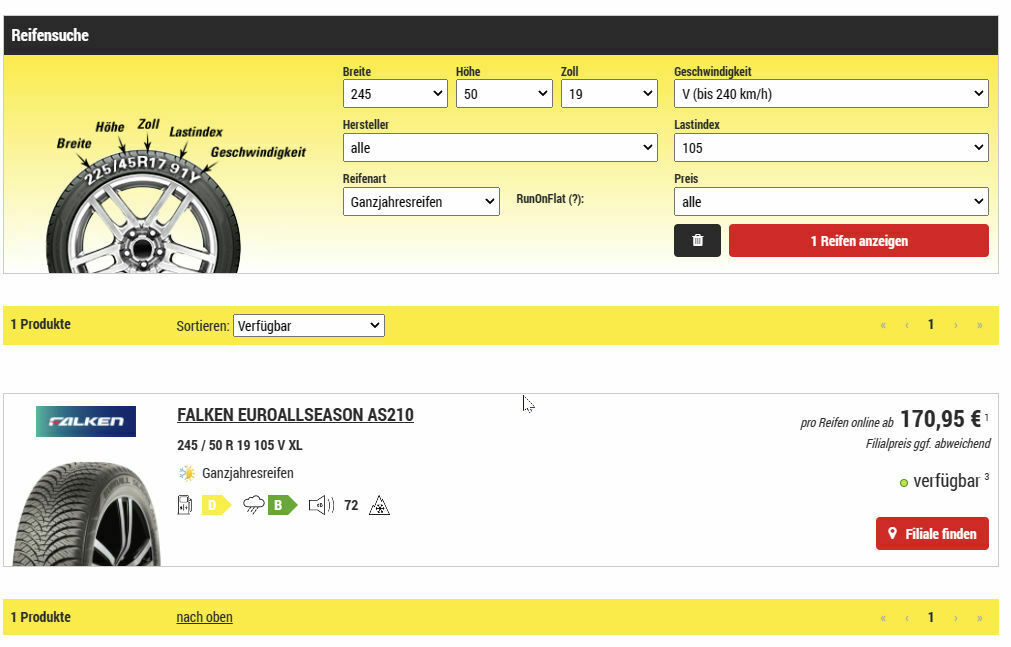Change the Sortieren sort order dropdown
The image size is (1011, 647).
click(x=308, y=325)
